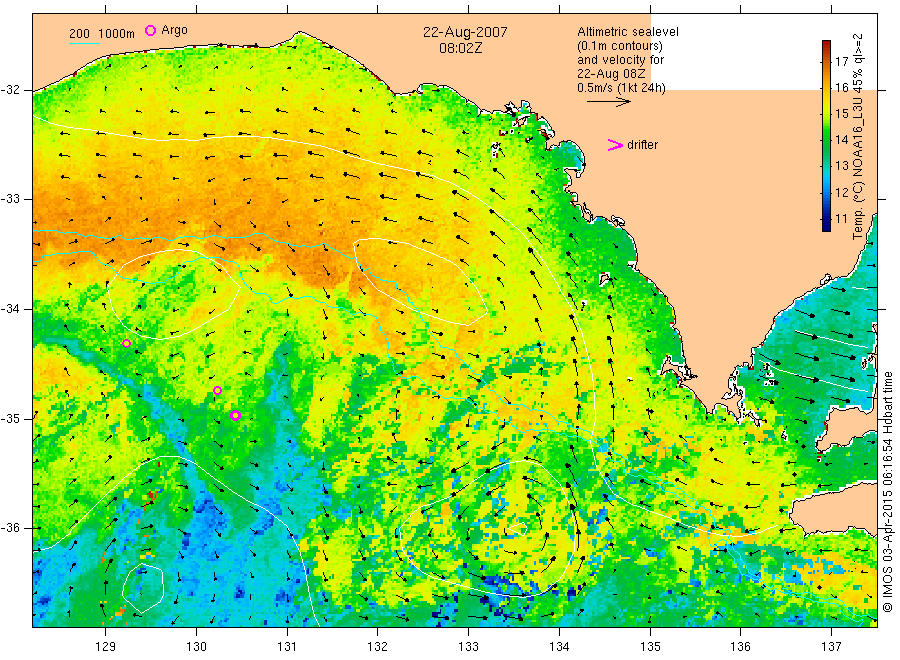Click the '14' colorbar tick label
This screenshot has height=660, width=900.
[x=842, y=139]
